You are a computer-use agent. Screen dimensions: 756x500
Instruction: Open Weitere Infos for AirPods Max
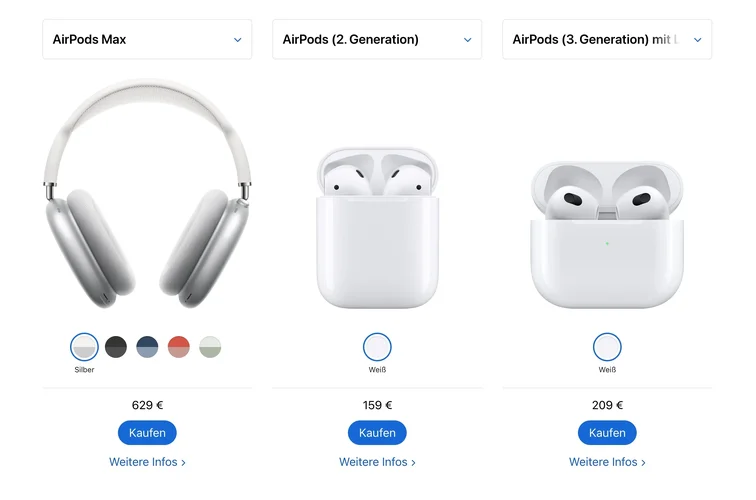147,462
